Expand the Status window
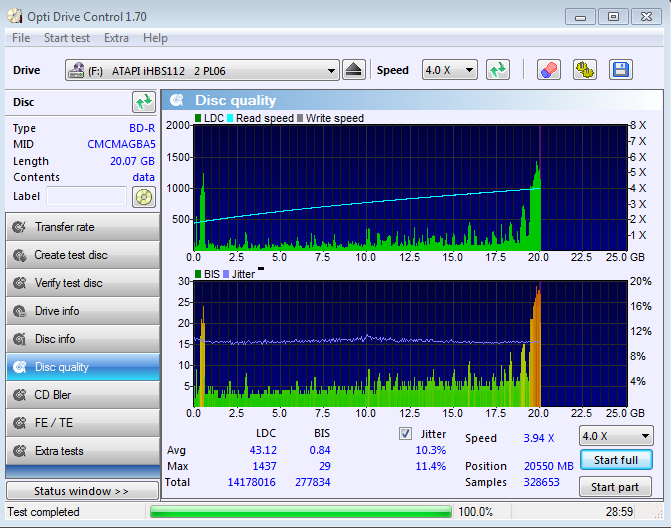Screen dimensions: 672x528 (82, 491)
